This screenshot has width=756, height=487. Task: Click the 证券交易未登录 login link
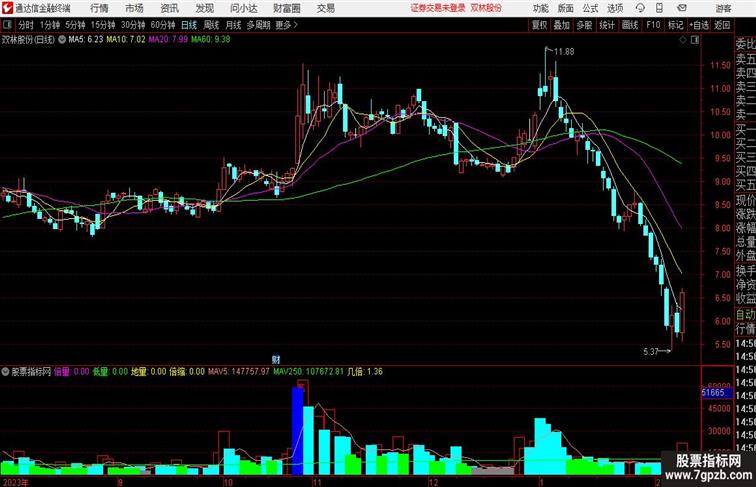pos(437,8)
